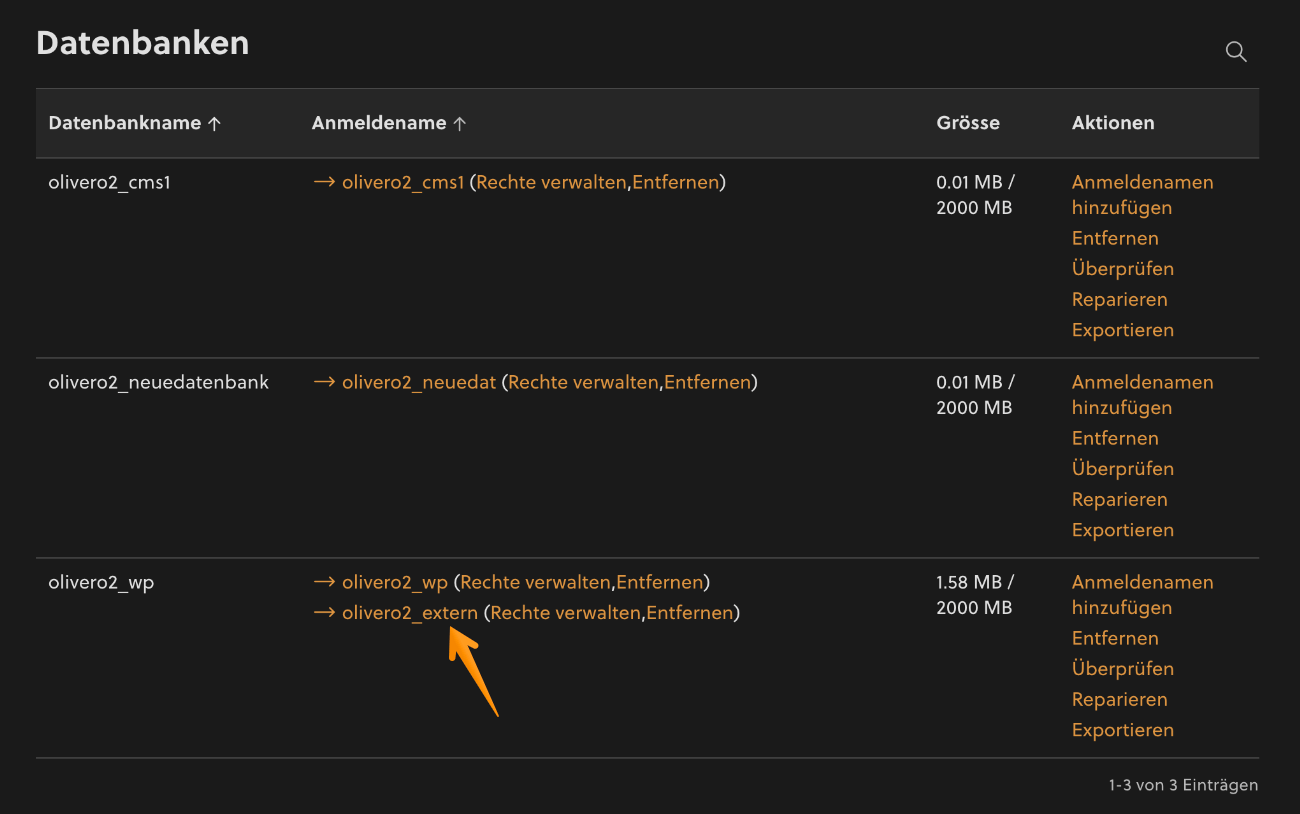Select database name olivero2_neuedatenbank cell

159,382
